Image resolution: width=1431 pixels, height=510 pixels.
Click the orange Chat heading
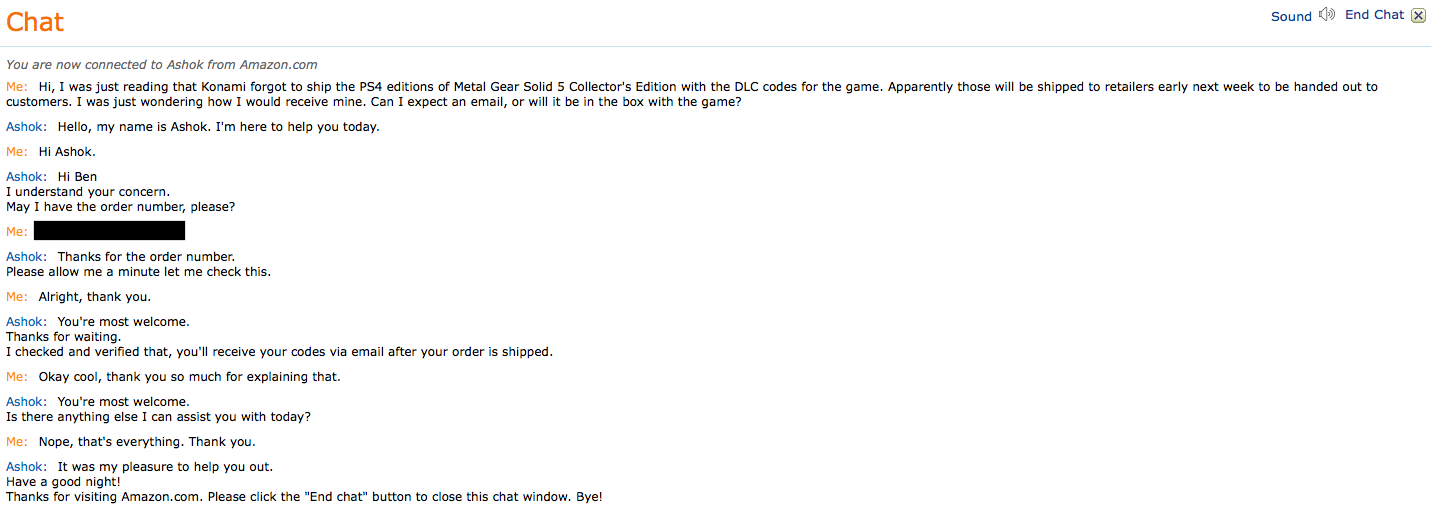(x=35, y=22)
